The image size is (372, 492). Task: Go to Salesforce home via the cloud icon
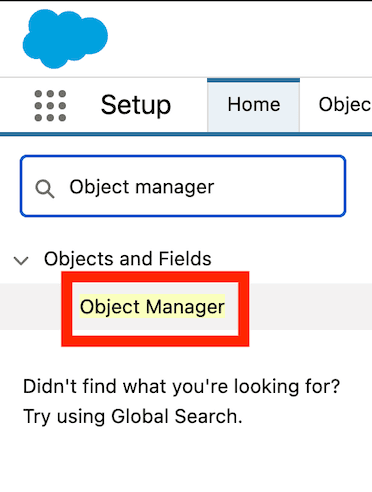point(65,39)
